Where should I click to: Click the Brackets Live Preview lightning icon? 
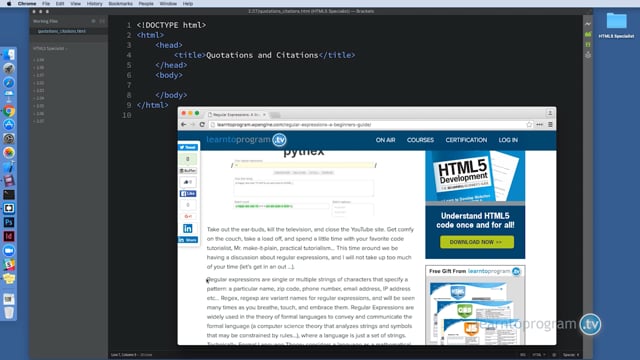[x=588, y=24]
